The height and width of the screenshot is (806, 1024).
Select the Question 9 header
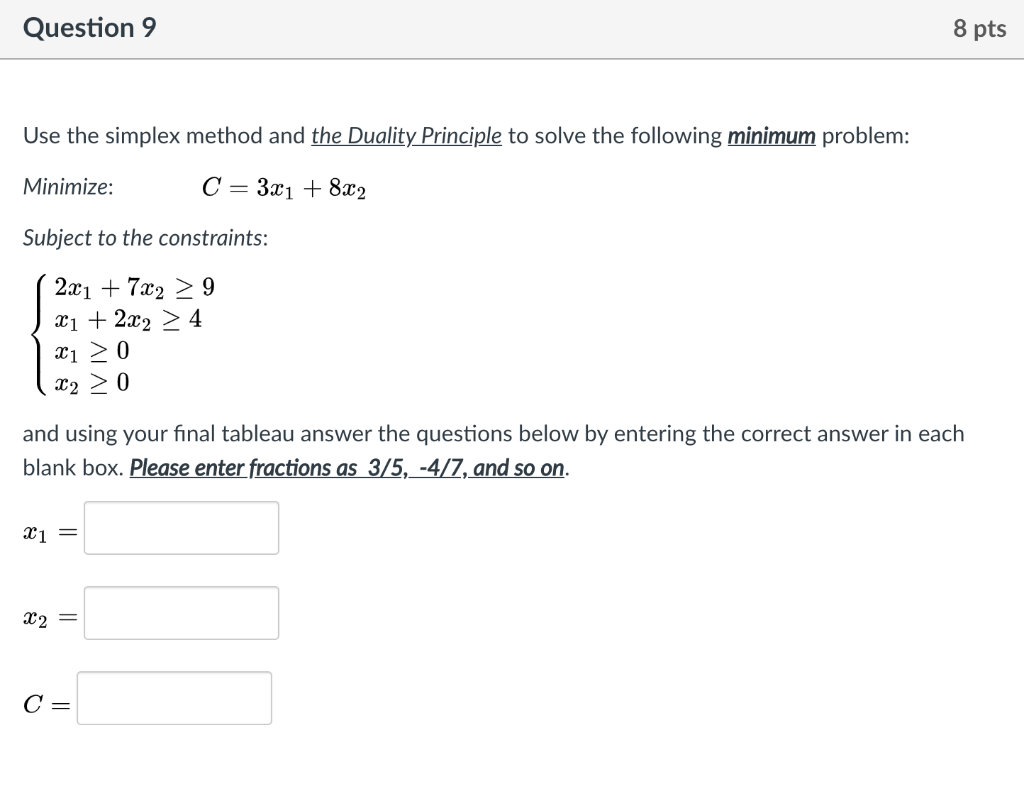pos(90,27)
